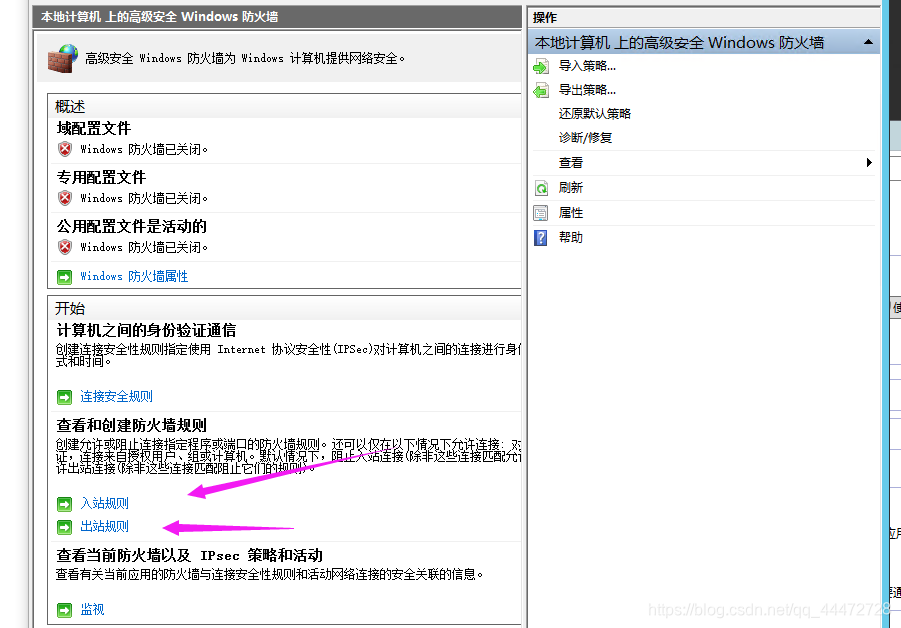This screenshot has width=901, height=628.
Task: Open the 入站规则 link
Action: 104,503
